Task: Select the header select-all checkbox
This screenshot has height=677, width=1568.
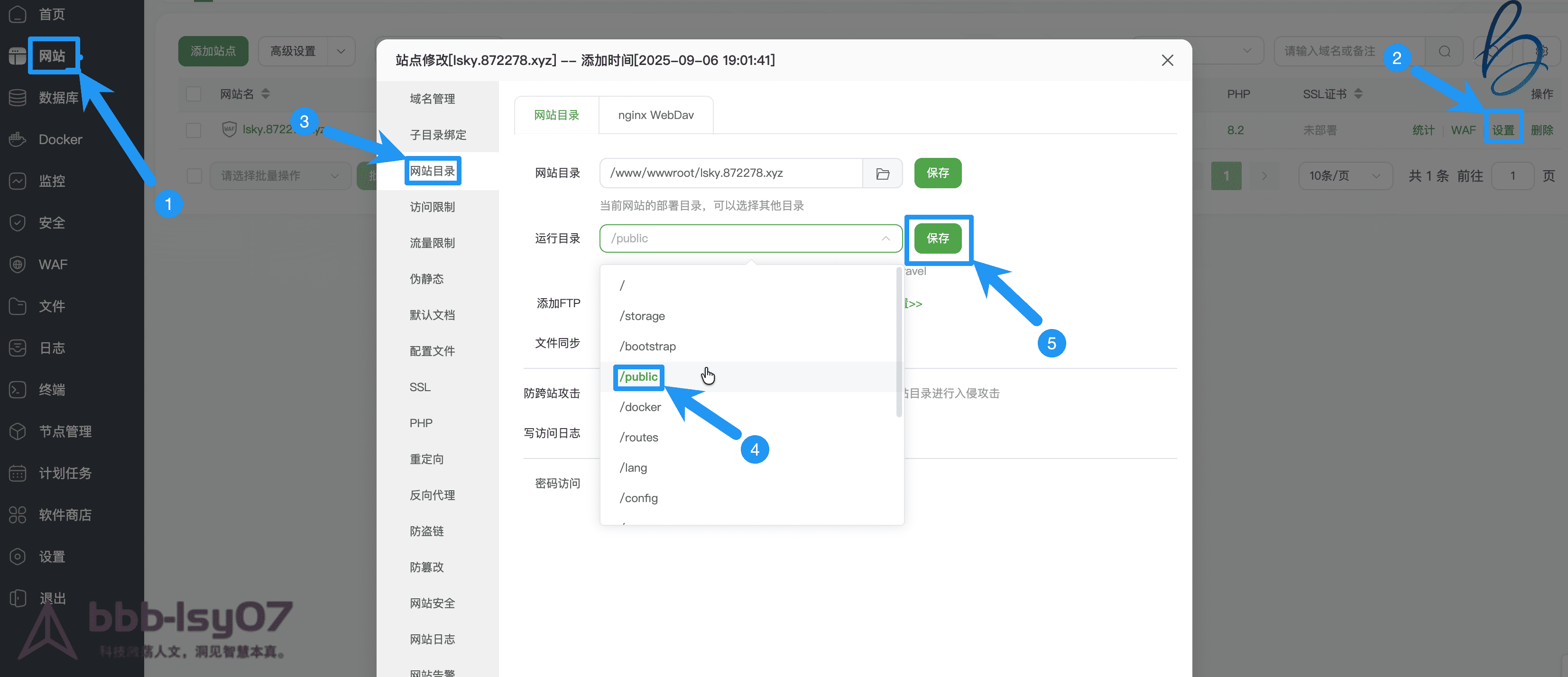Action: 194,94
